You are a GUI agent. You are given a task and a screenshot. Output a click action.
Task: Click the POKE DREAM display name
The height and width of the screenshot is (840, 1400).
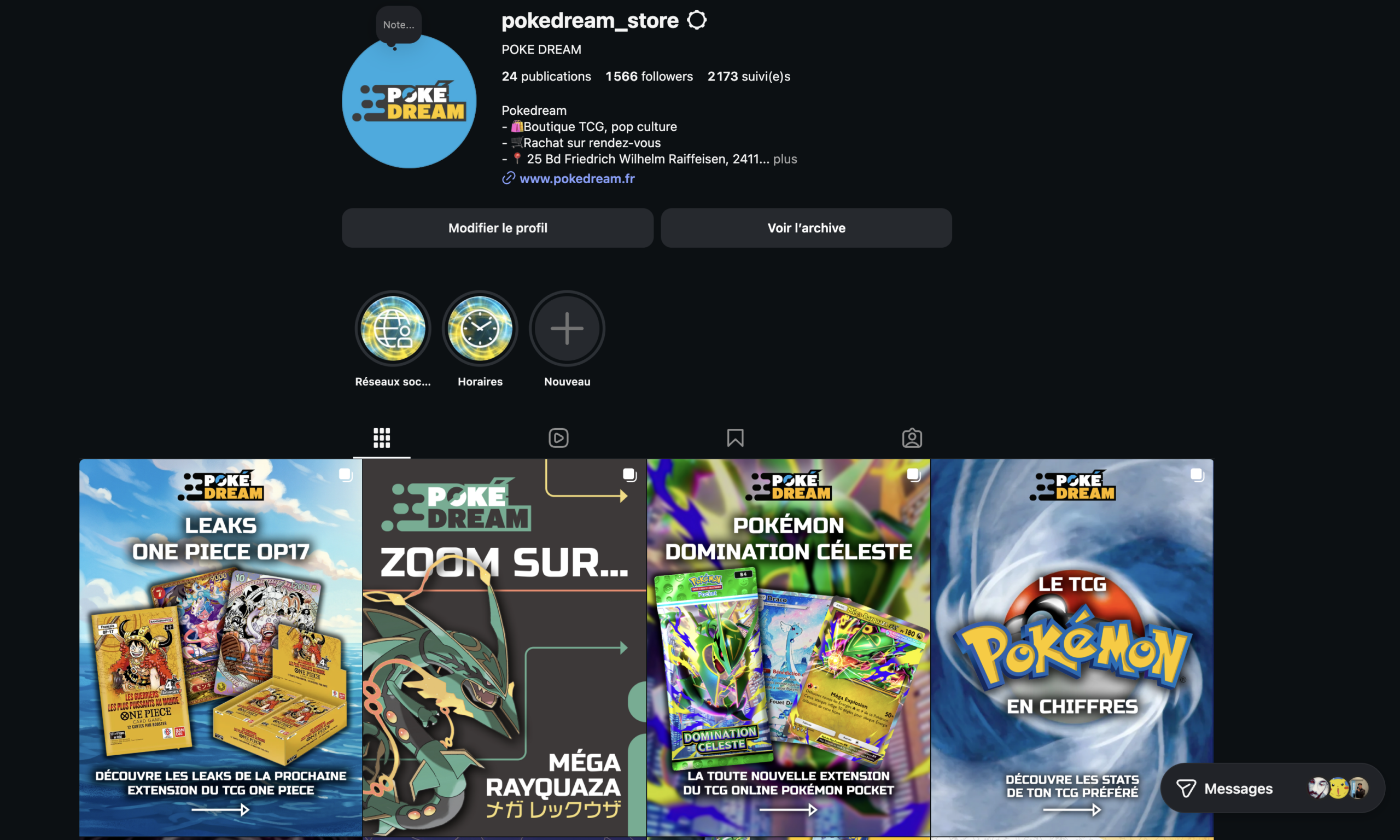point(541,49)
